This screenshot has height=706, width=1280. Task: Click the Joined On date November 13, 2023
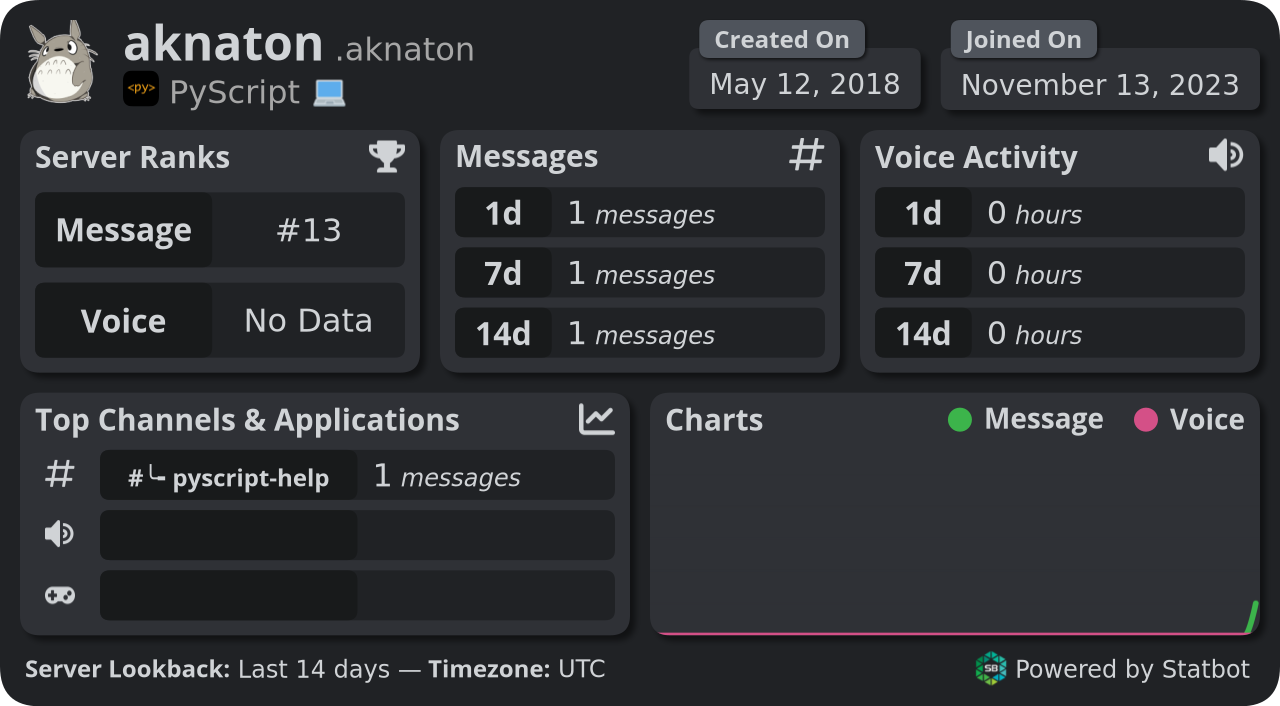pyautogui.click(x=1100, y=84)
